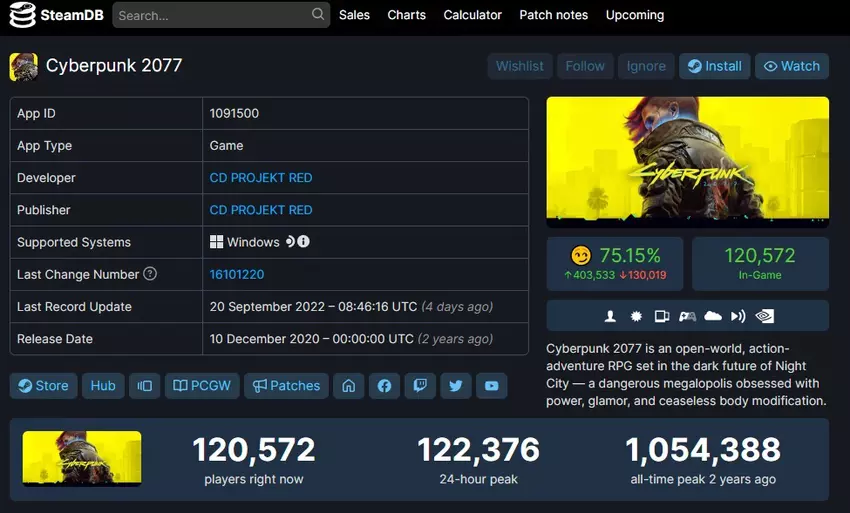Open the official homepage house icon

point(349,386)
